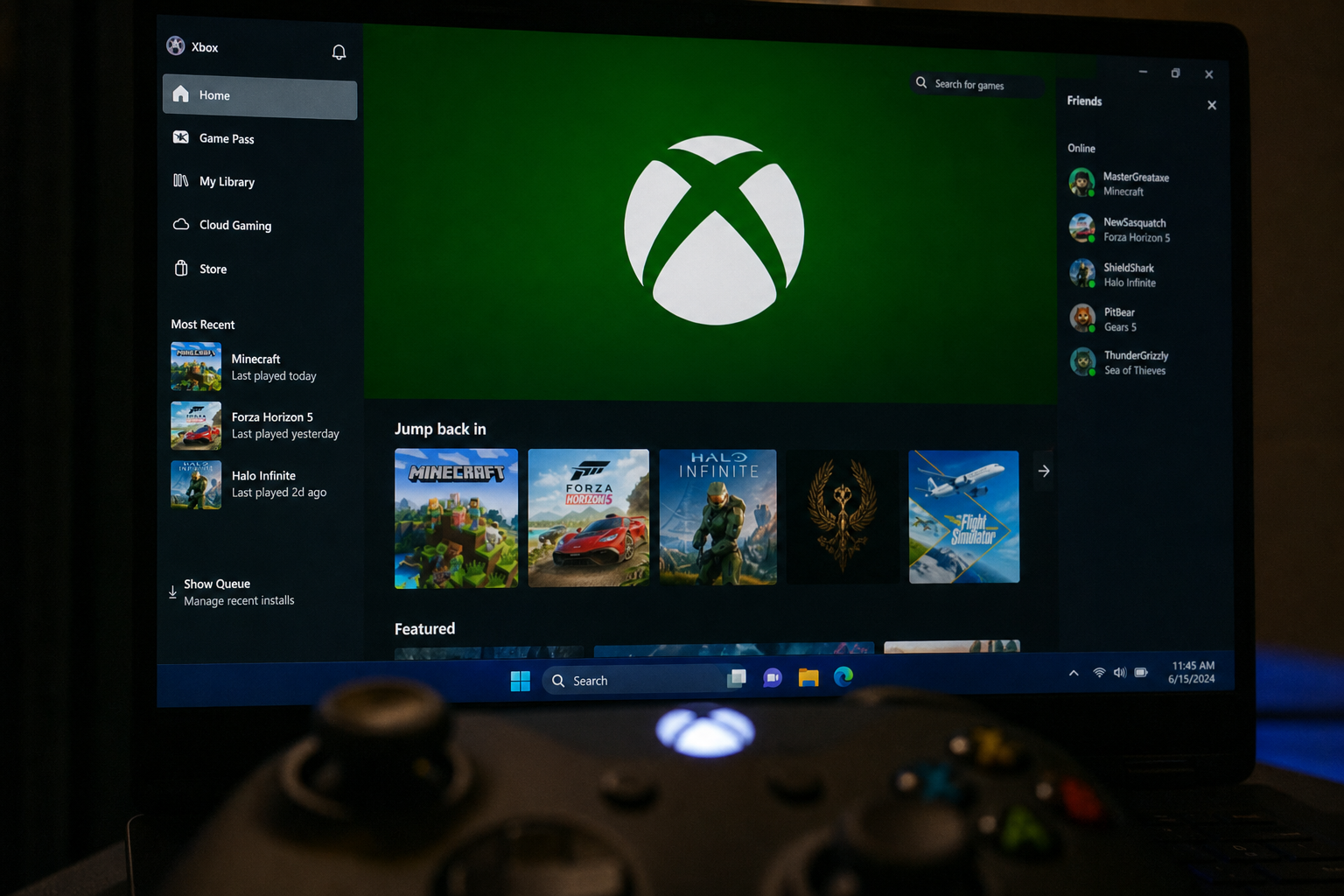Open File Explorer from taskbar
This screenshot has height=896, width=1344.
tap(808, 676)
